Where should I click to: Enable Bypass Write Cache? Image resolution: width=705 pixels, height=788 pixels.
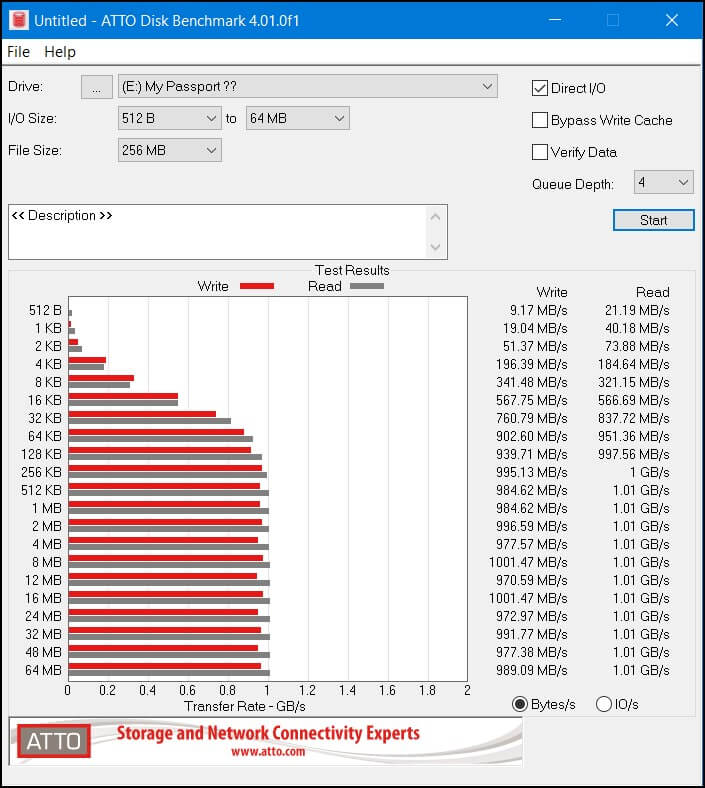[540, 120]
